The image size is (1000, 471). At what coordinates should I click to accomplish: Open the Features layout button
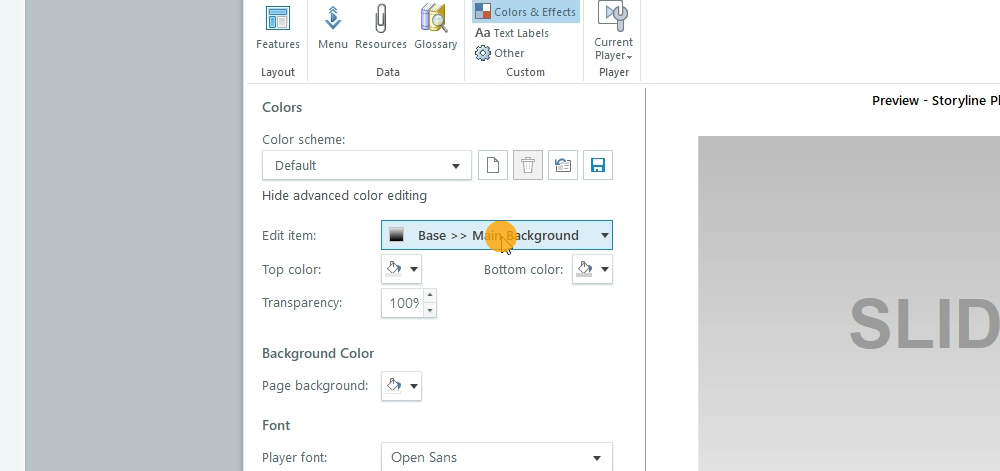(277, 28)
